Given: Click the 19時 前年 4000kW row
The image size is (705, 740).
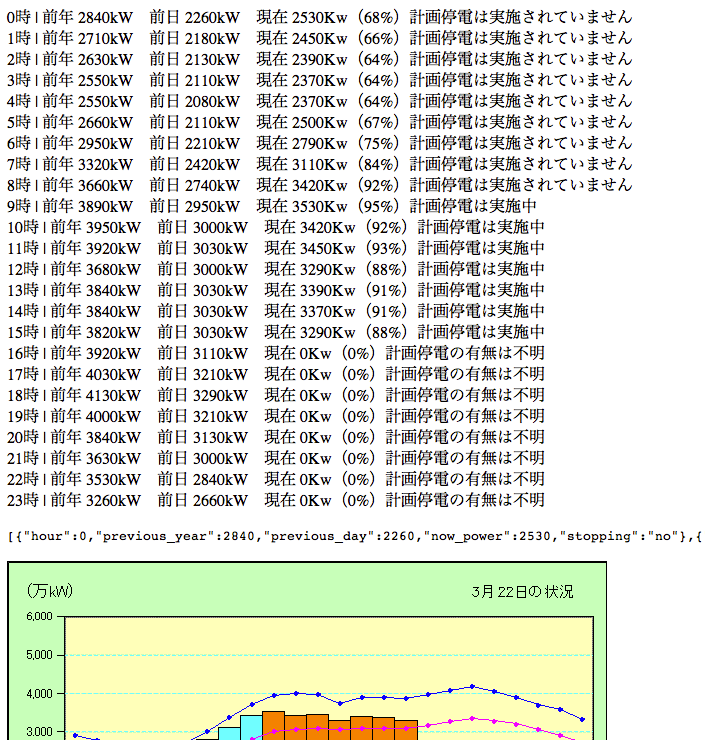Looking at the screenshot, I should tap(276, 416).
